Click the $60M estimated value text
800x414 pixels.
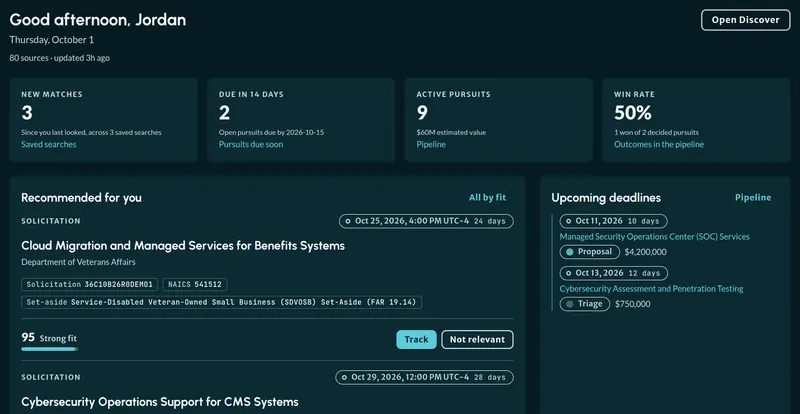(451, 133)
